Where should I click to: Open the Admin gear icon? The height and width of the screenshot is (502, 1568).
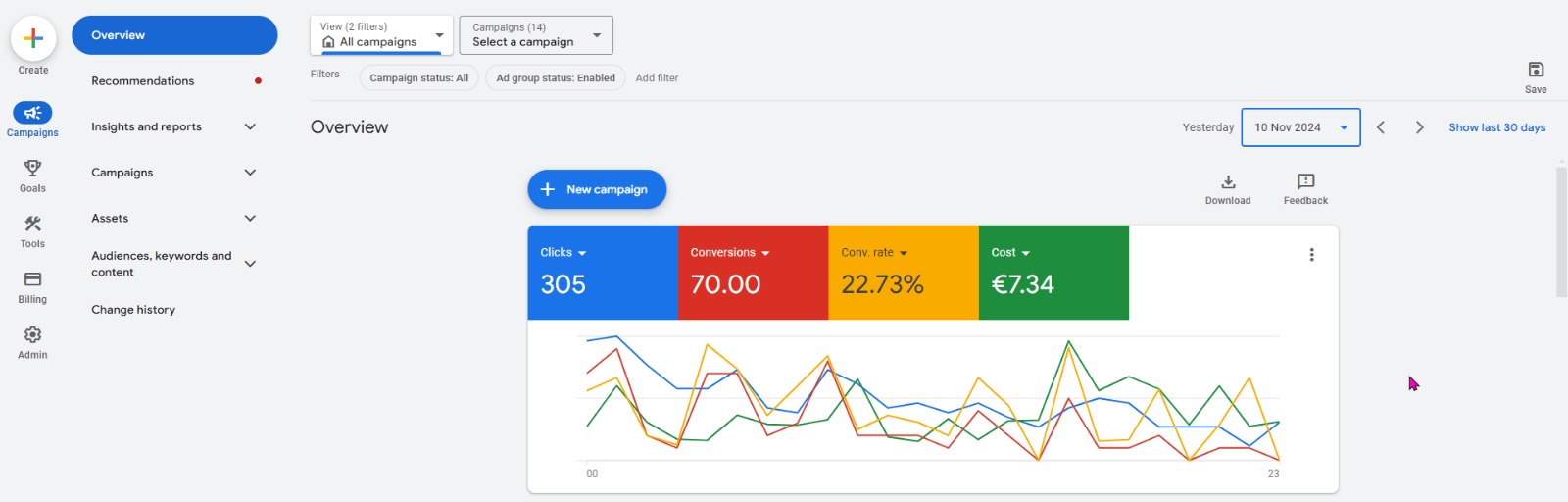pos(32,334)
